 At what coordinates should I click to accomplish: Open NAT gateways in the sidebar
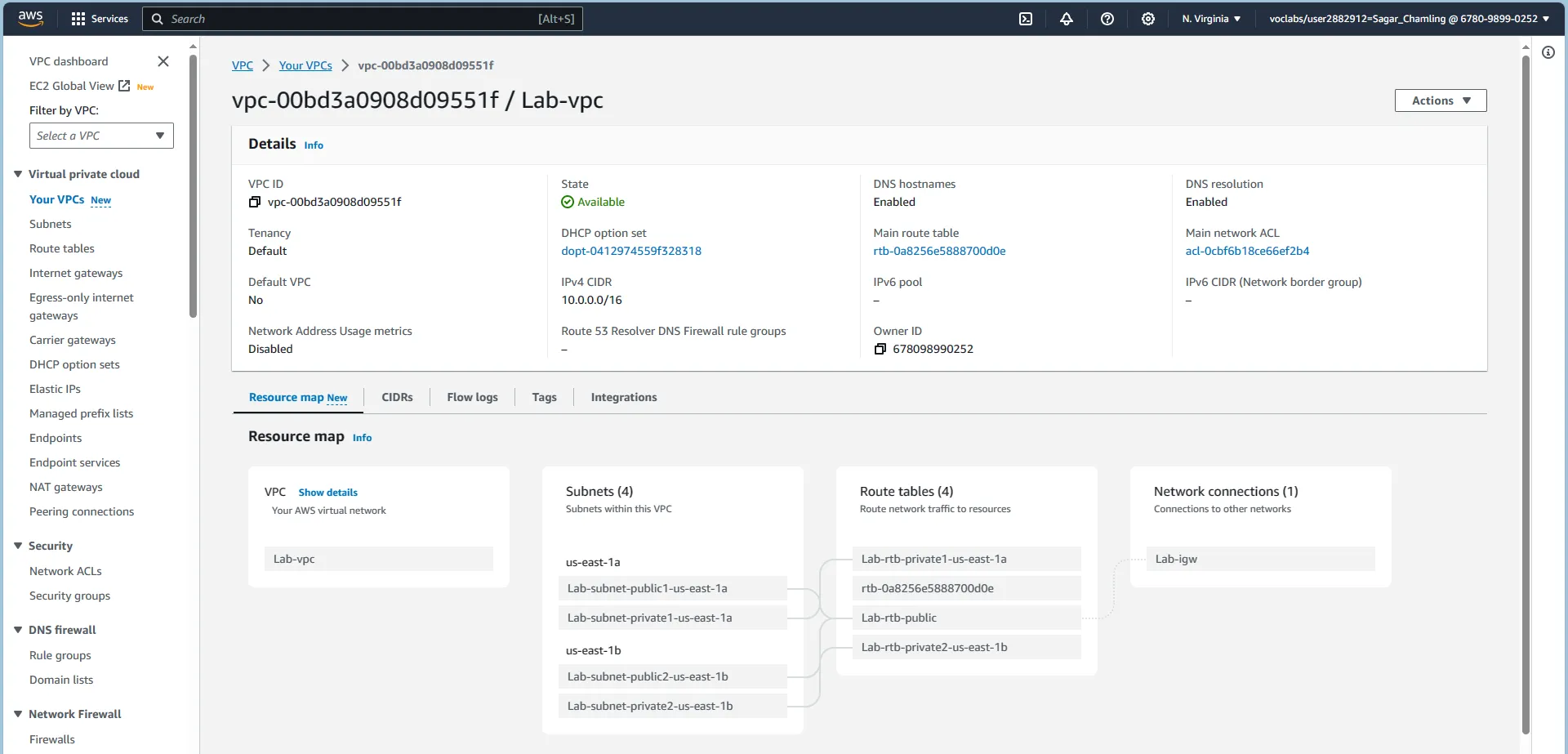(x=66, y=487)
